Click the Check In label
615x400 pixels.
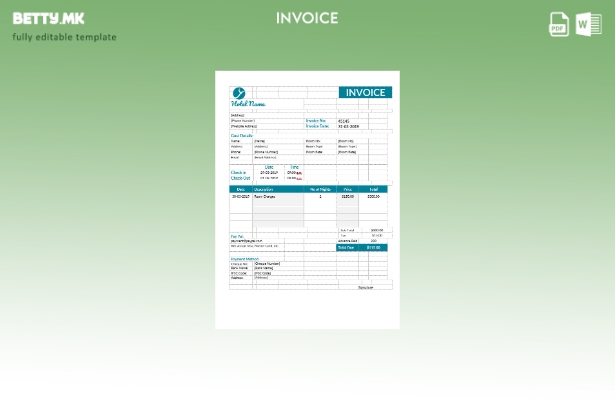coord(238,172)
